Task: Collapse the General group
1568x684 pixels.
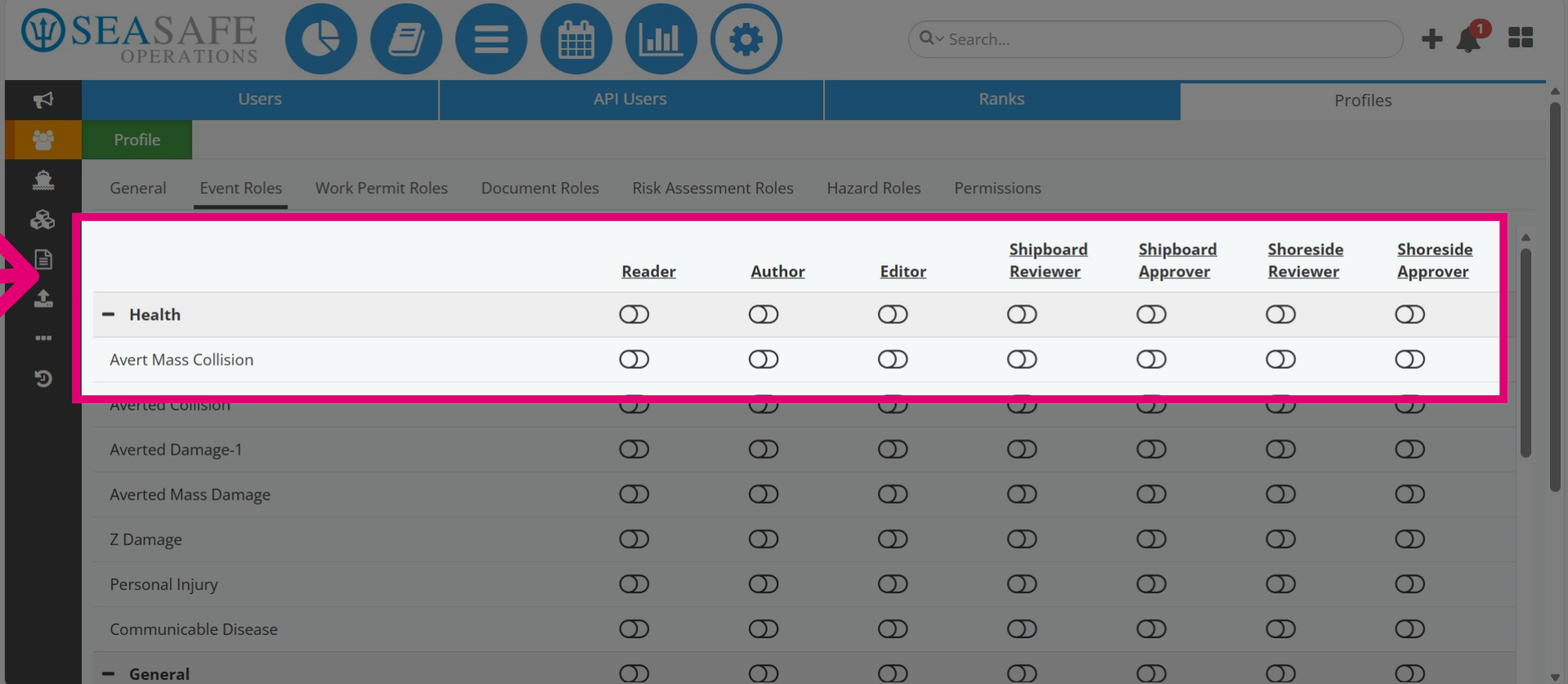Action: pos(108,674)
